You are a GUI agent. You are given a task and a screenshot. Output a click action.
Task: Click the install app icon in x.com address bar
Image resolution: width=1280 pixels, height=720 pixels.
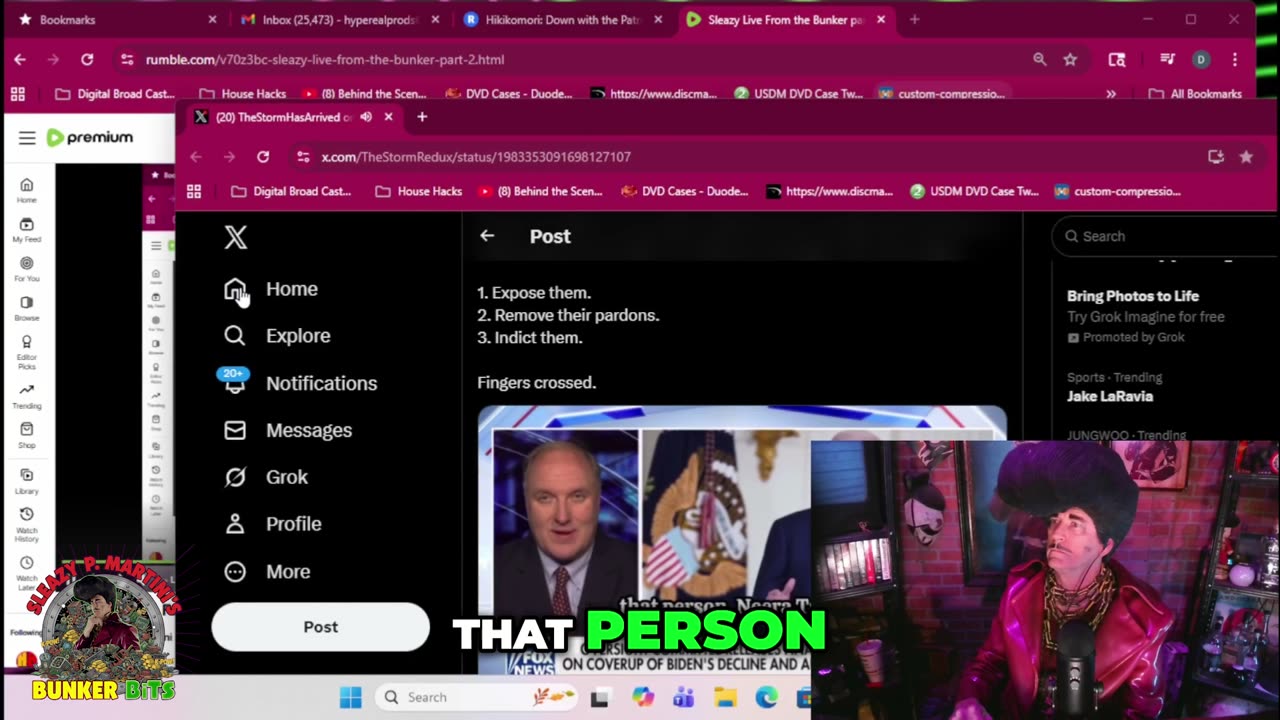click(1216, 157)
